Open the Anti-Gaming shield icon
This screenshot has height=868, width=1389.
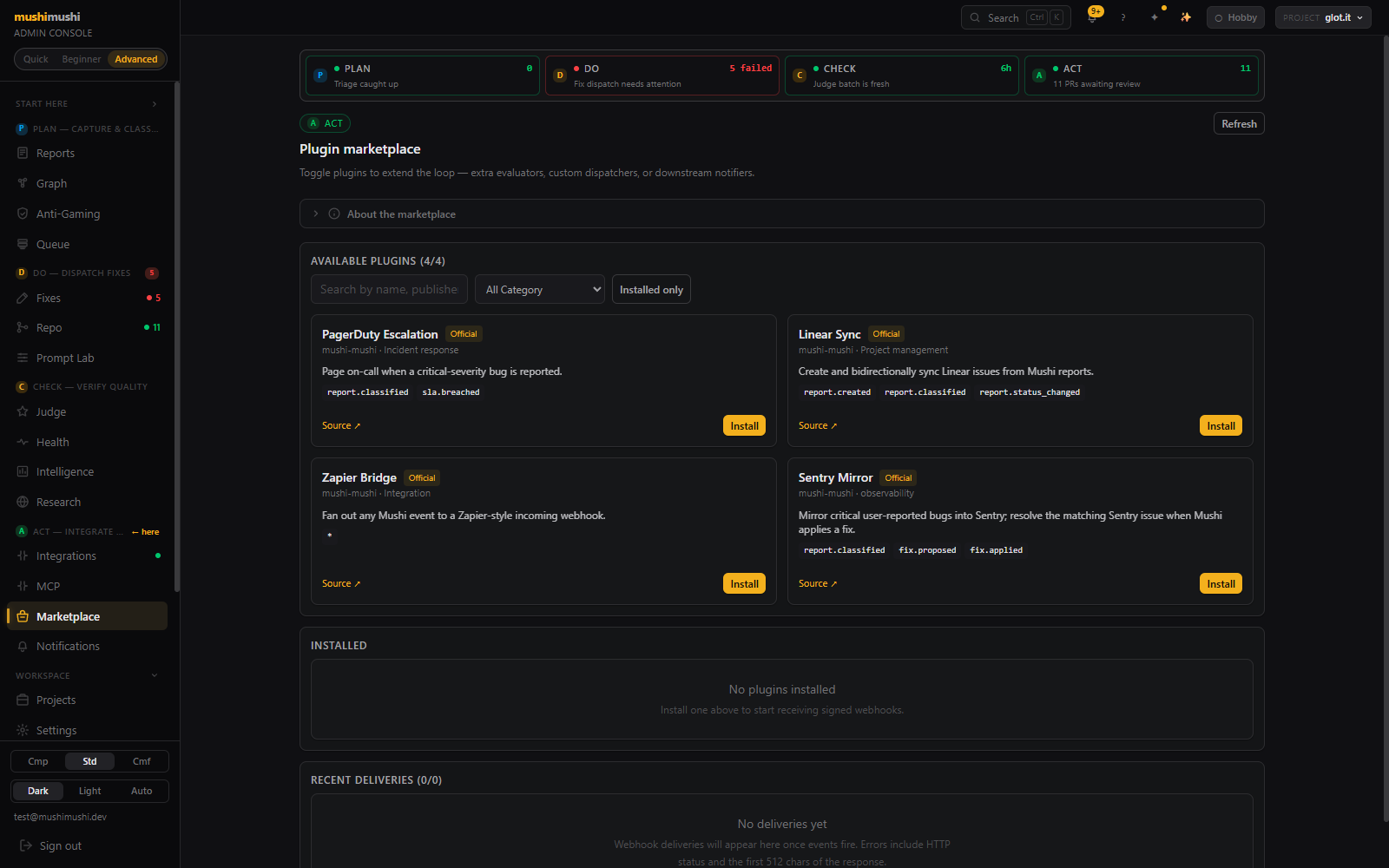tap(23, 214)
